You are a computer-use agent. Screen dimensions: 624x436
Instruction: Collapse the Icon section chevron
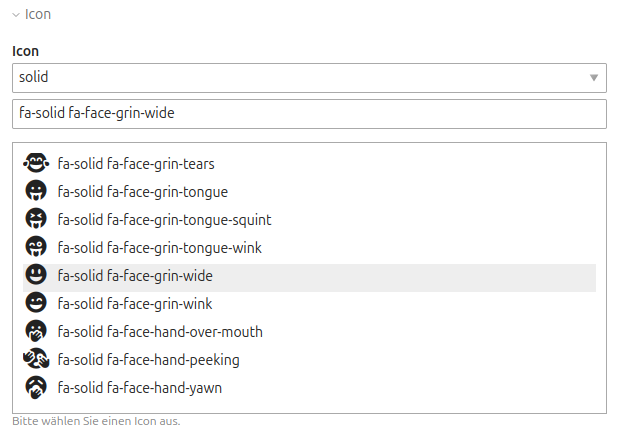coord(16,15)
